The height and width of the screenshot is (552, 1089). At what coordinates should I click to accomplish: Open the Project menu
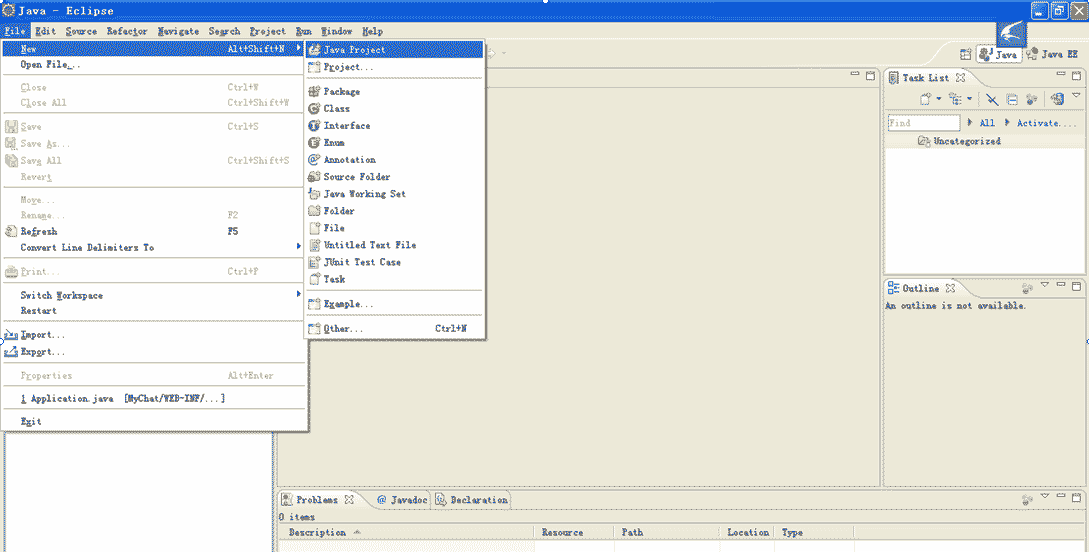[x=267, y=31]
